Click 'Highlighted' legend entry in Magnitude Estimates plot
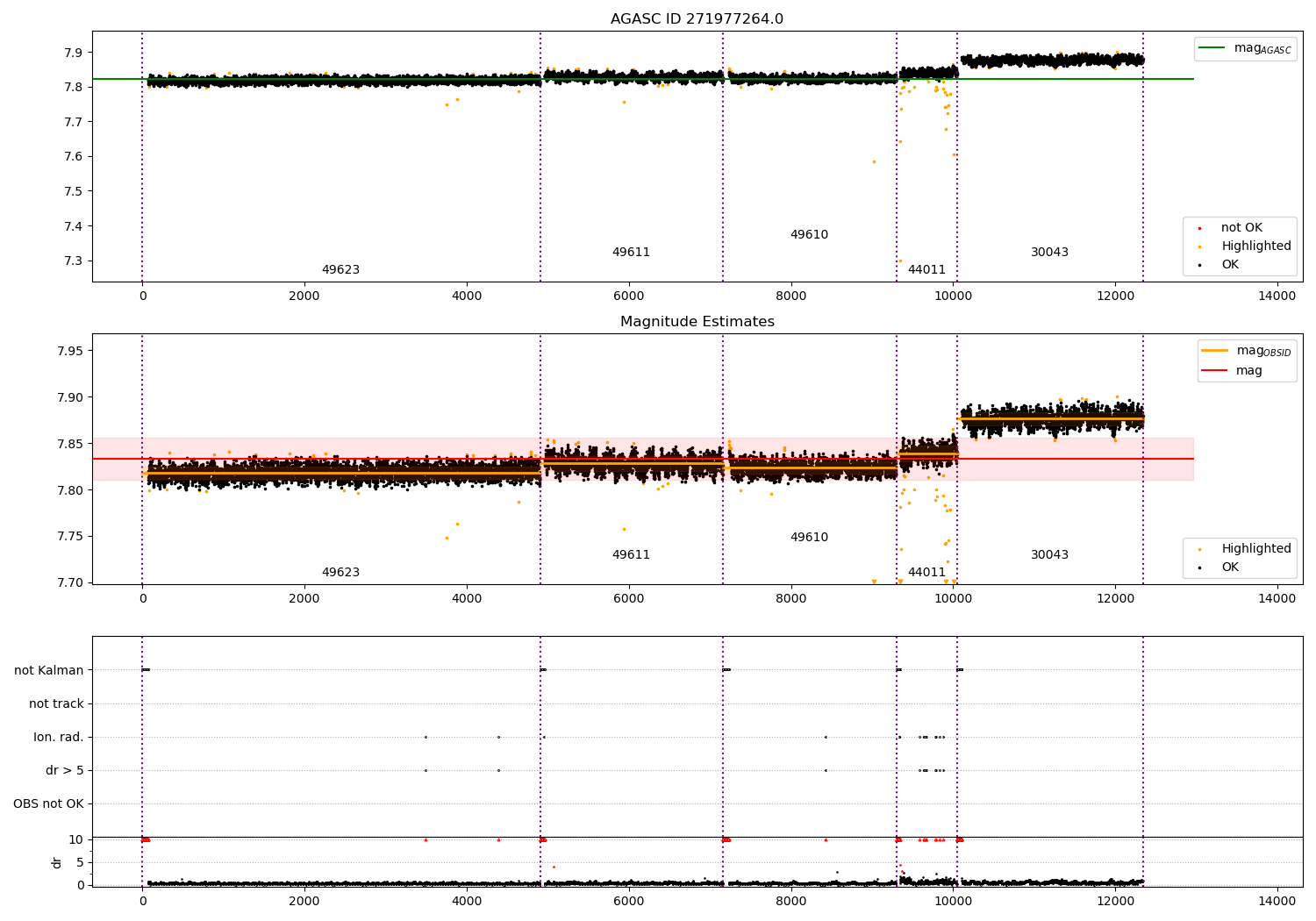 [1245, 549]
